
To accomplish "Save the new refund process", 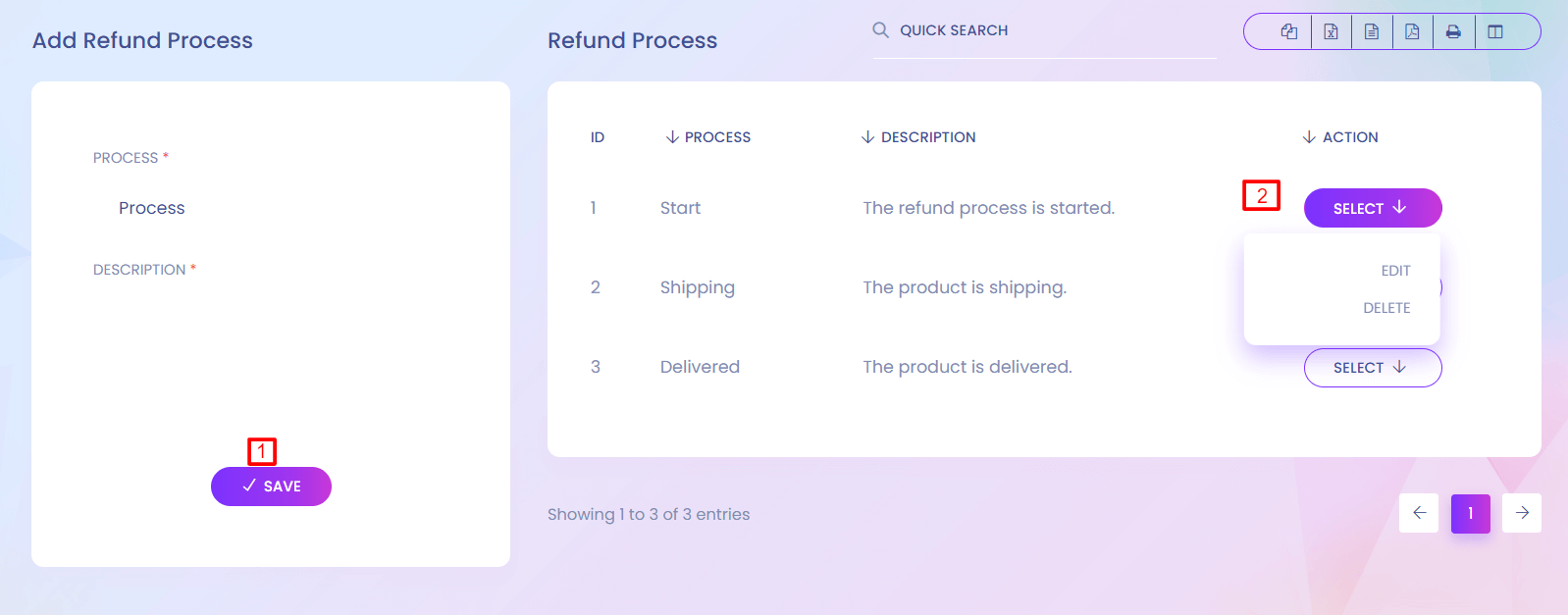I will pyautogui.click(x=271, y=487).
